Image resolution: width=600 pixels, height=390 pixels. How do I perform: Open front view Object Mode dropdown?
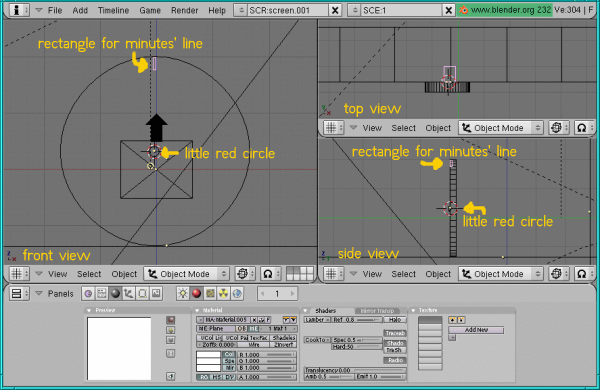pos(186,274)
